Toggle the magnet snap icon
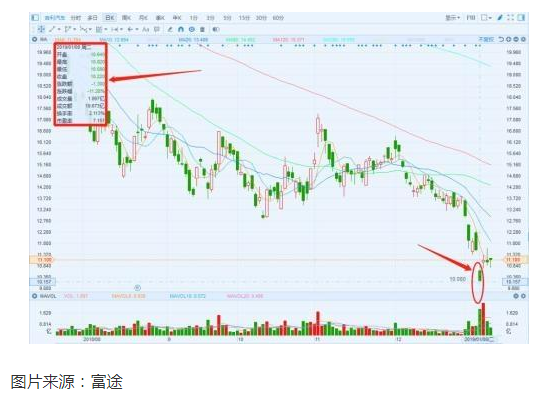Image resolution: width=535 pixels, height=393 pixels. point(181,29)
